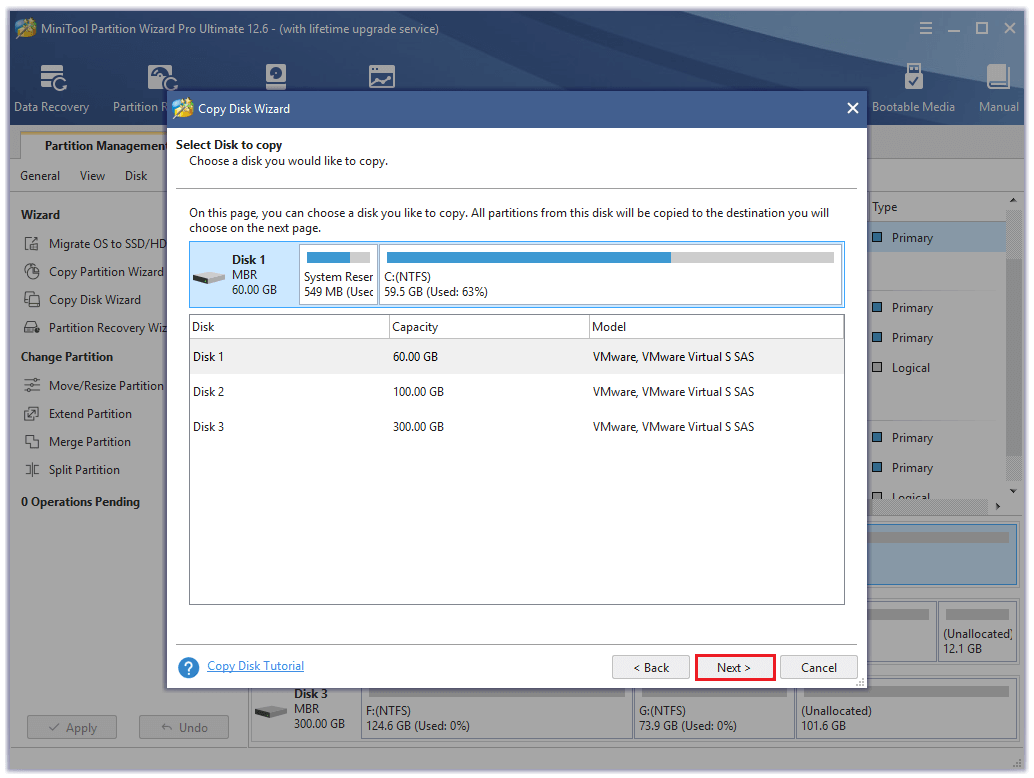This screenshot has width=1034, height=778.
Task: Open the Space Analyzer toolbar icon
Action: tap(382, 77)
